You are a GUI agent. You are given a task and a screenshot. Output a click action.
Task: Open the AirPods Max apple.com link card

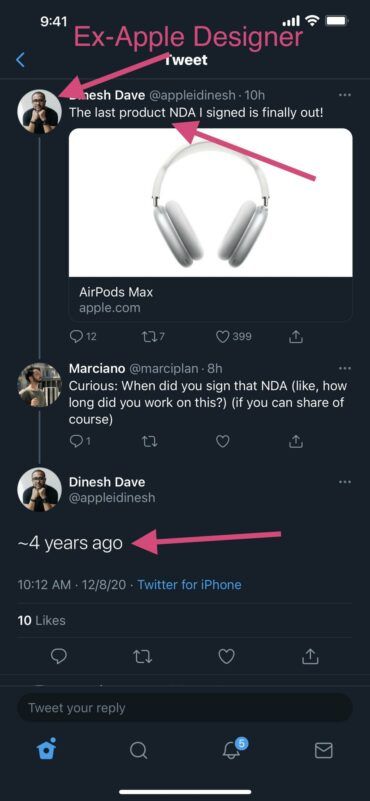click(211, 225)
